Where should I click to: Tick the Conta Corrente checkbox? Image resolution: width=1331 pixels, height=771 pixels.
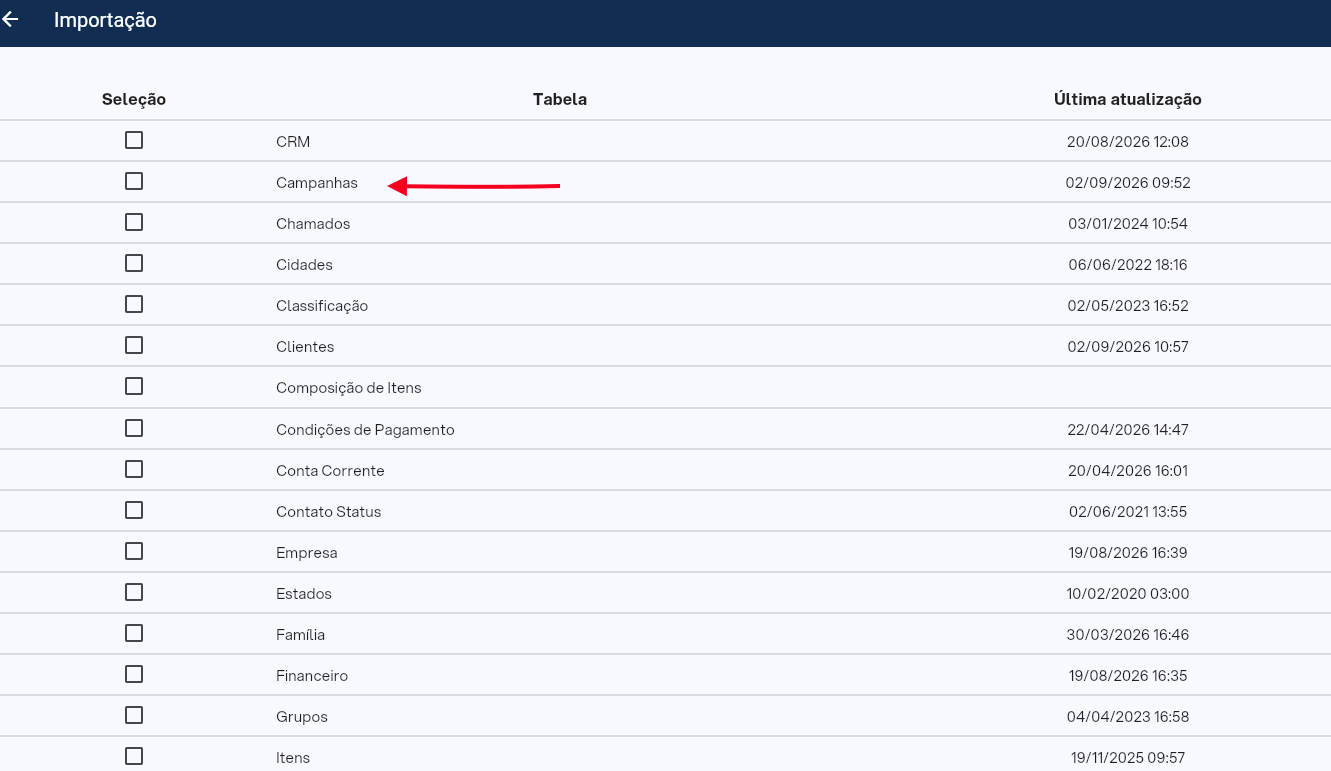[134, 469]
